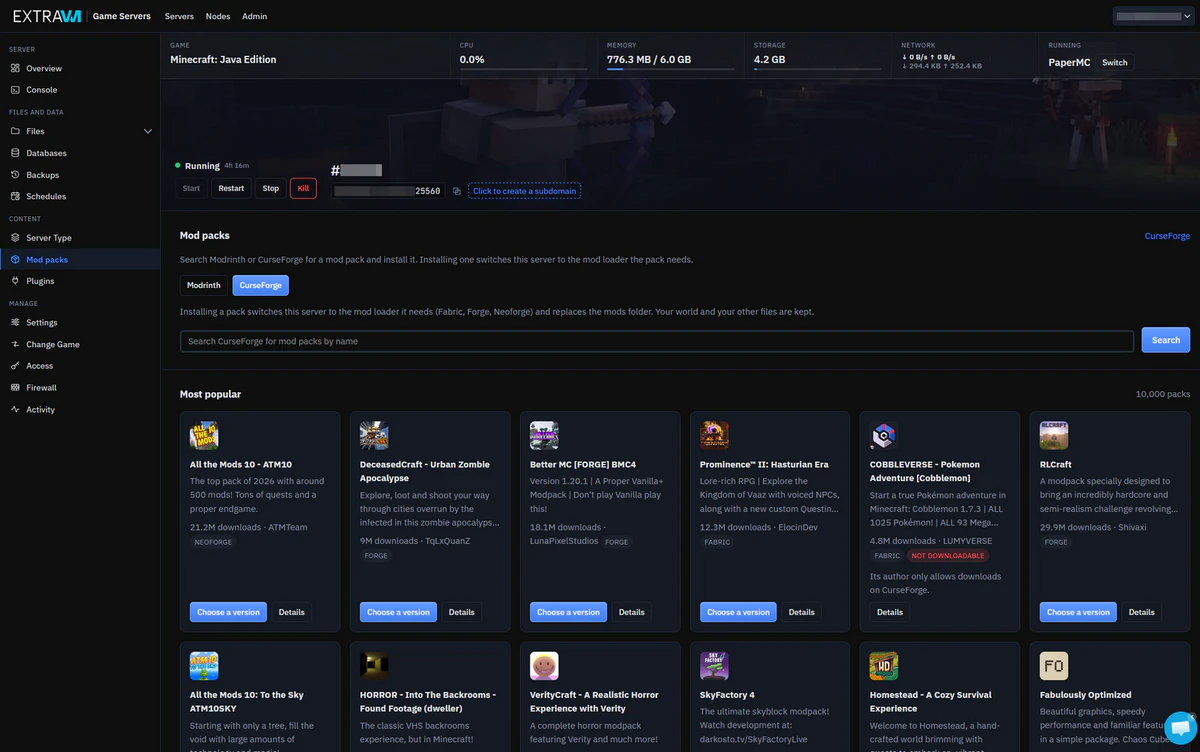This screenshot has height=752, width=1200.
Task: Open Admin in the top navigation
Action: tap(254, 16)
